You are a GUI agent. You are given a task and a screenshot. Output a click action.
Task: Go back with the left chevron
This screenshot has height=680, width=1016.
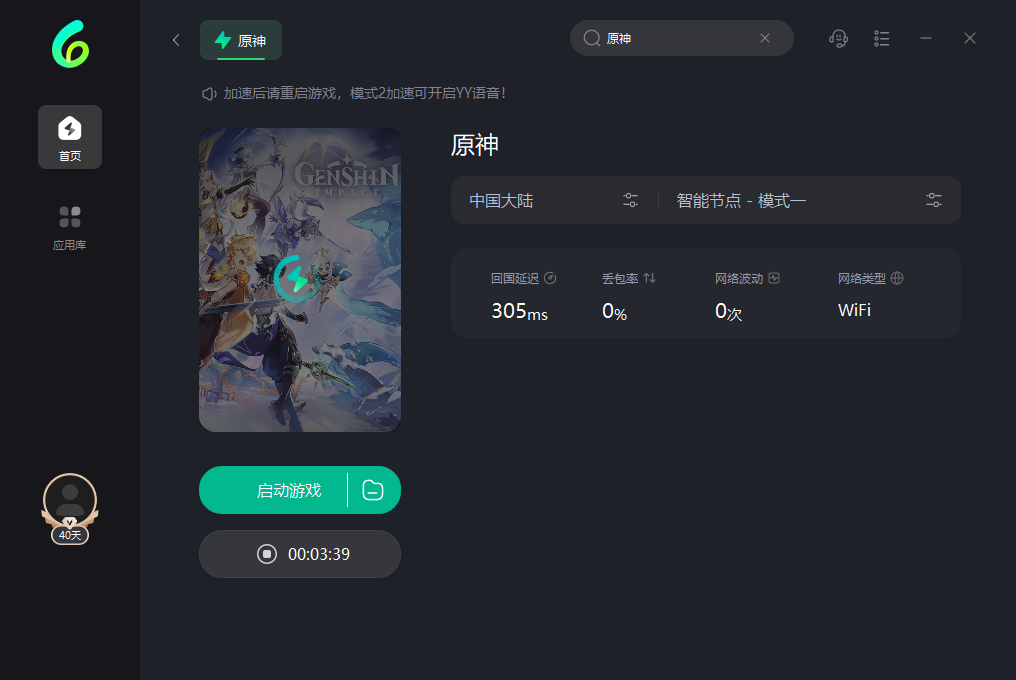click(176, 40)
